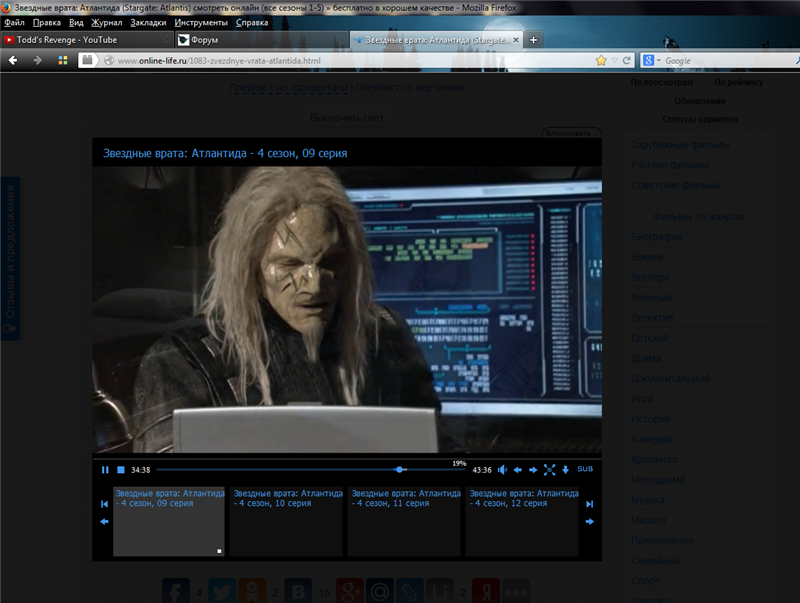Open the Статусы сериалов sidebar link

point(700,120)
